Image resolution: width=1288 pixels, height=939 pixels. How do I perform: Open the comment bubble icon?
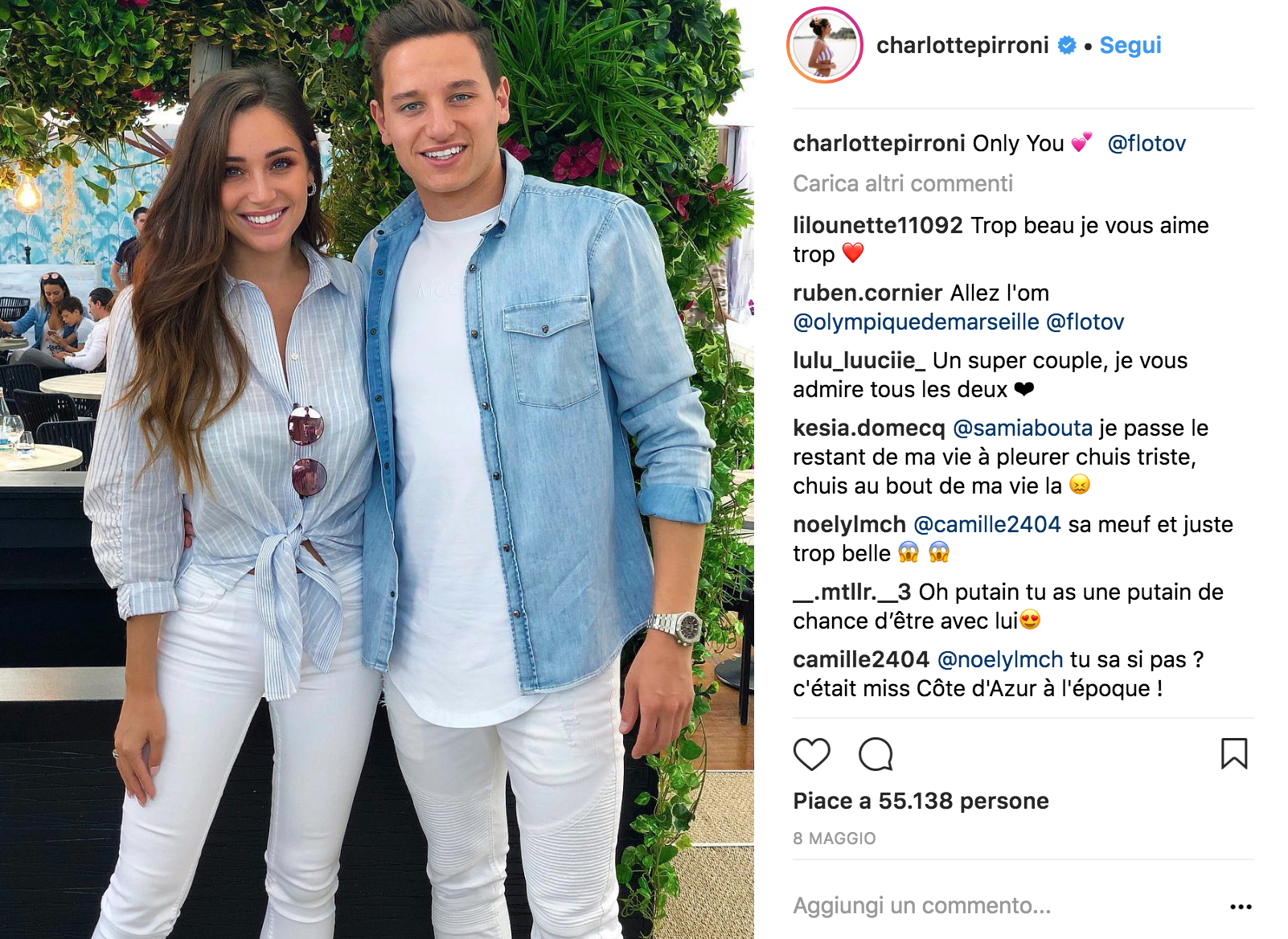(876, 754)
